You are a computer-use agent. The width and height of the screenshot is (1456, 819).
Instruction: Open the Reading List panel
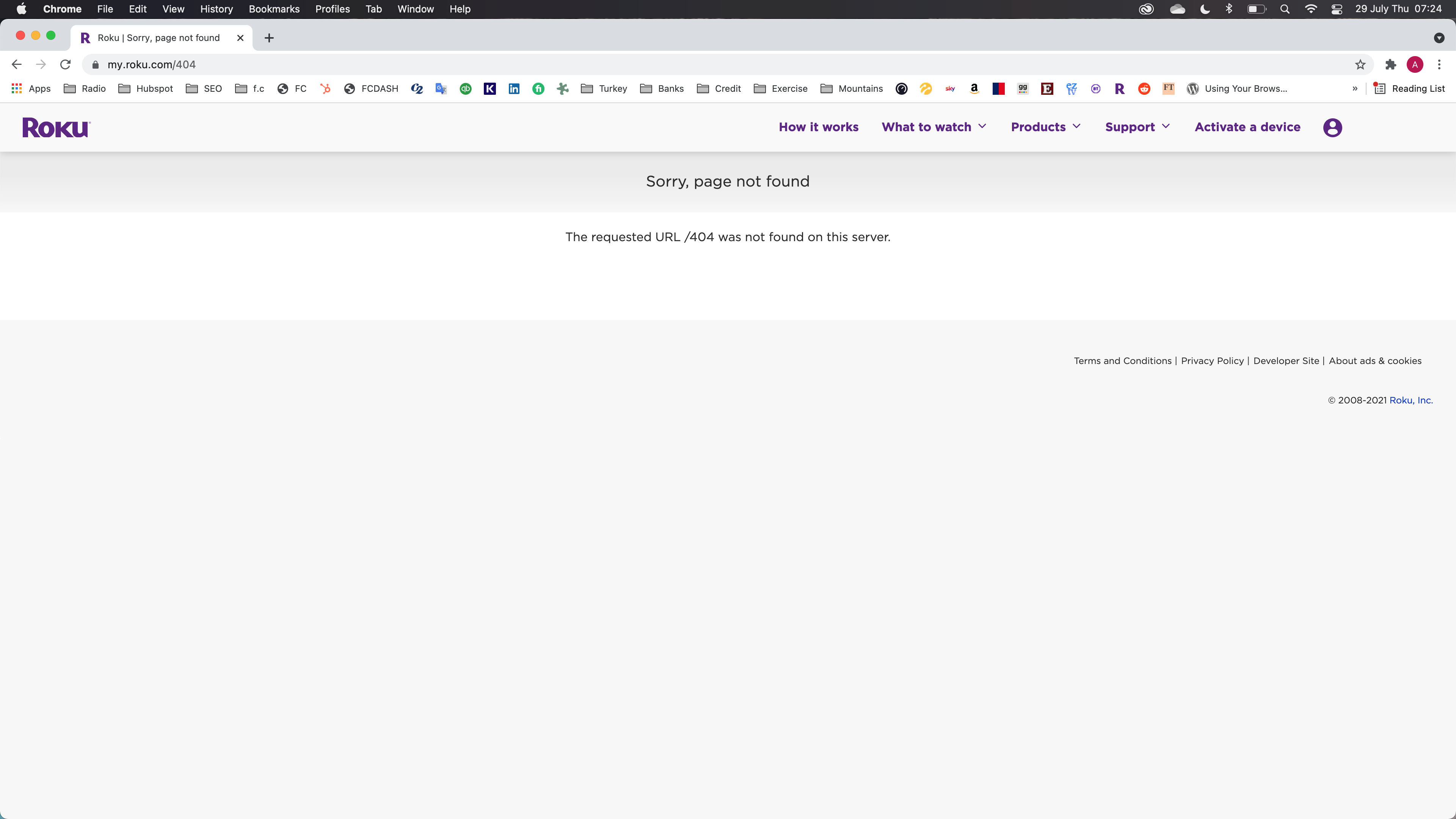[x=1409, y=89]
